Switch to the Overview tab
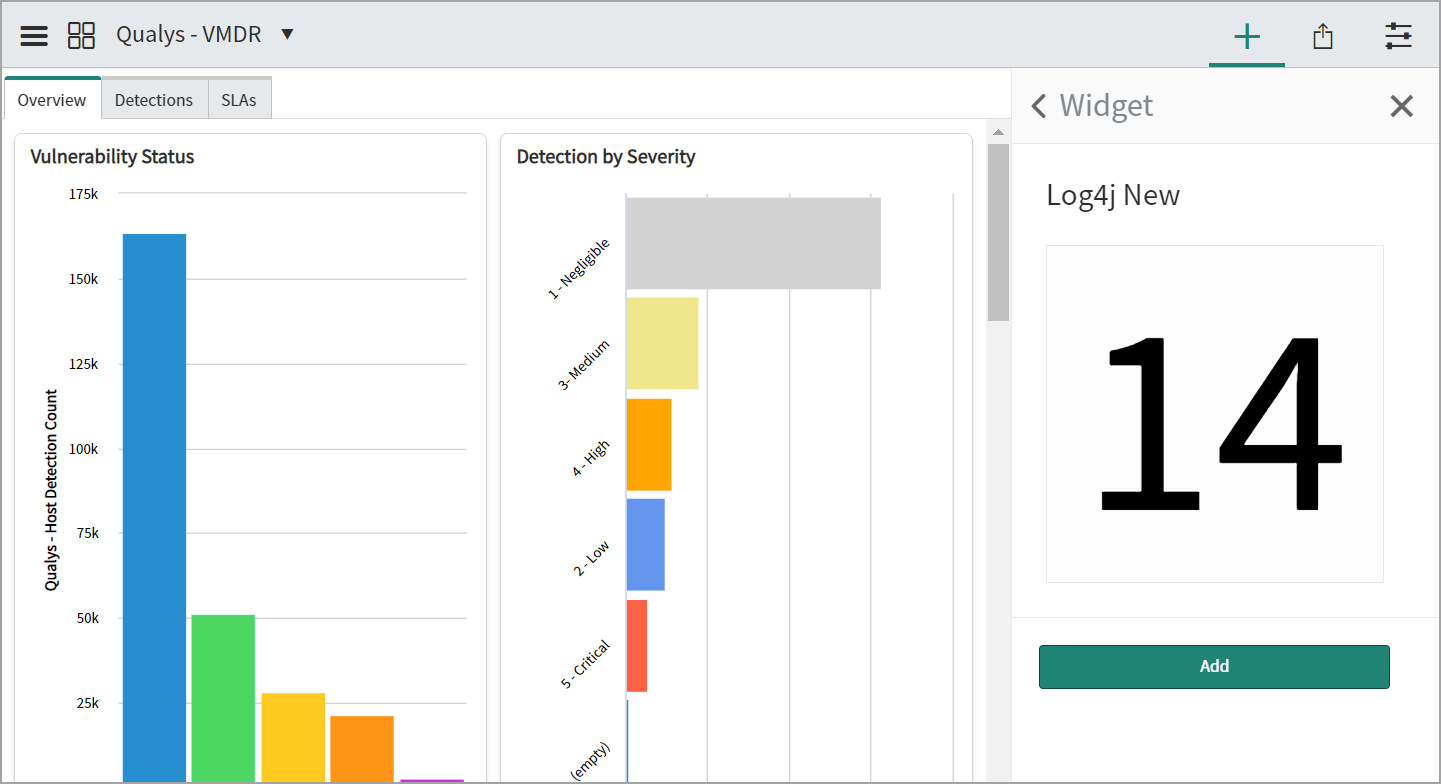Viewport: 1441px width, 784px height. point(52,100)
